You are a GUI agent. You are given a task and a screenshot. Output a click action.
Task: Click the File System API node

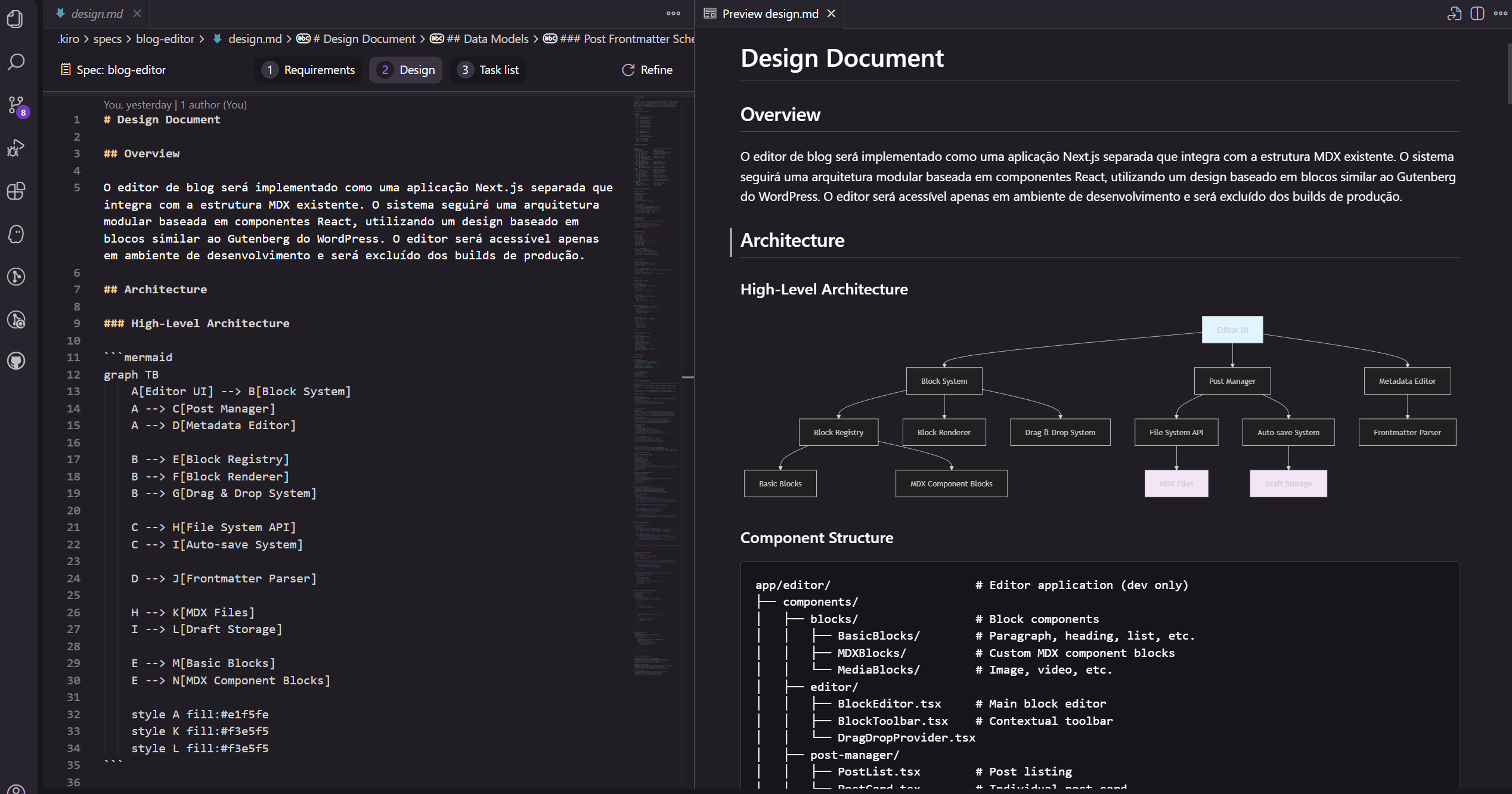pyautogui.click(x=1176, y=432)
